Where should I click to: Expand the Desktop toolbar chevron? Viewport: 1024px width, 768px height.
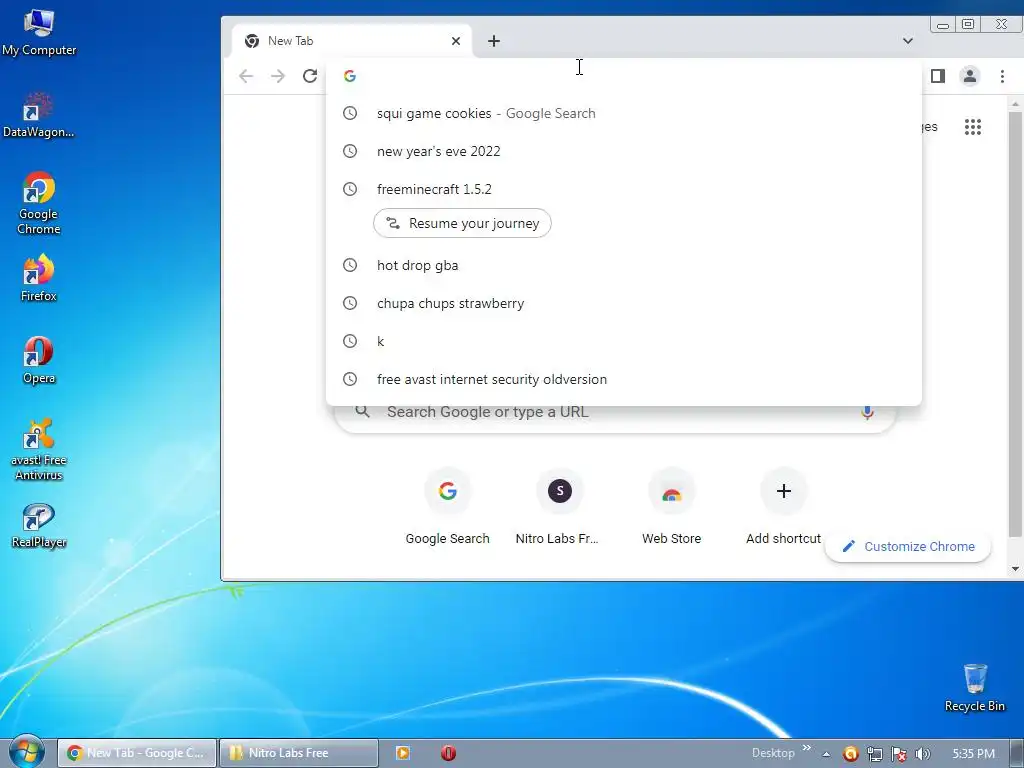(x=807, y=748)
